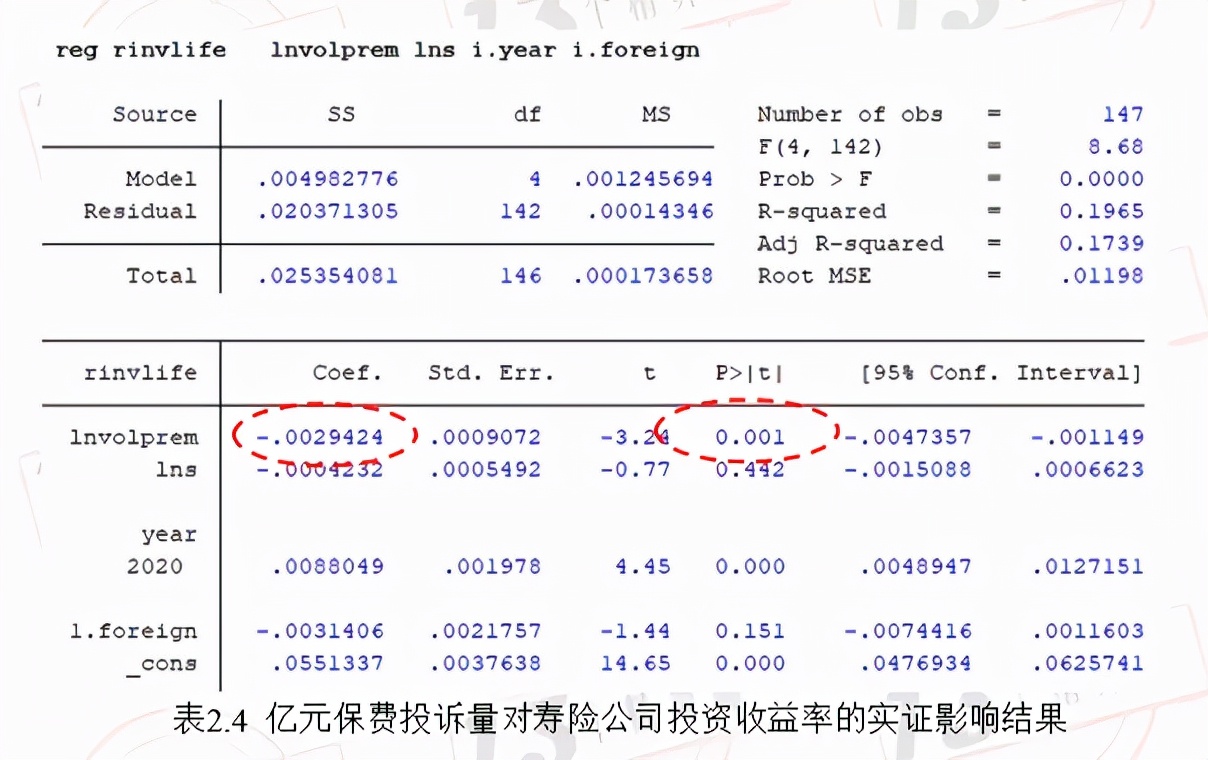This screenshot has height=760, width=1208.
Task: Select lnvolprem lower bound -.0047357
Action: 907,437
